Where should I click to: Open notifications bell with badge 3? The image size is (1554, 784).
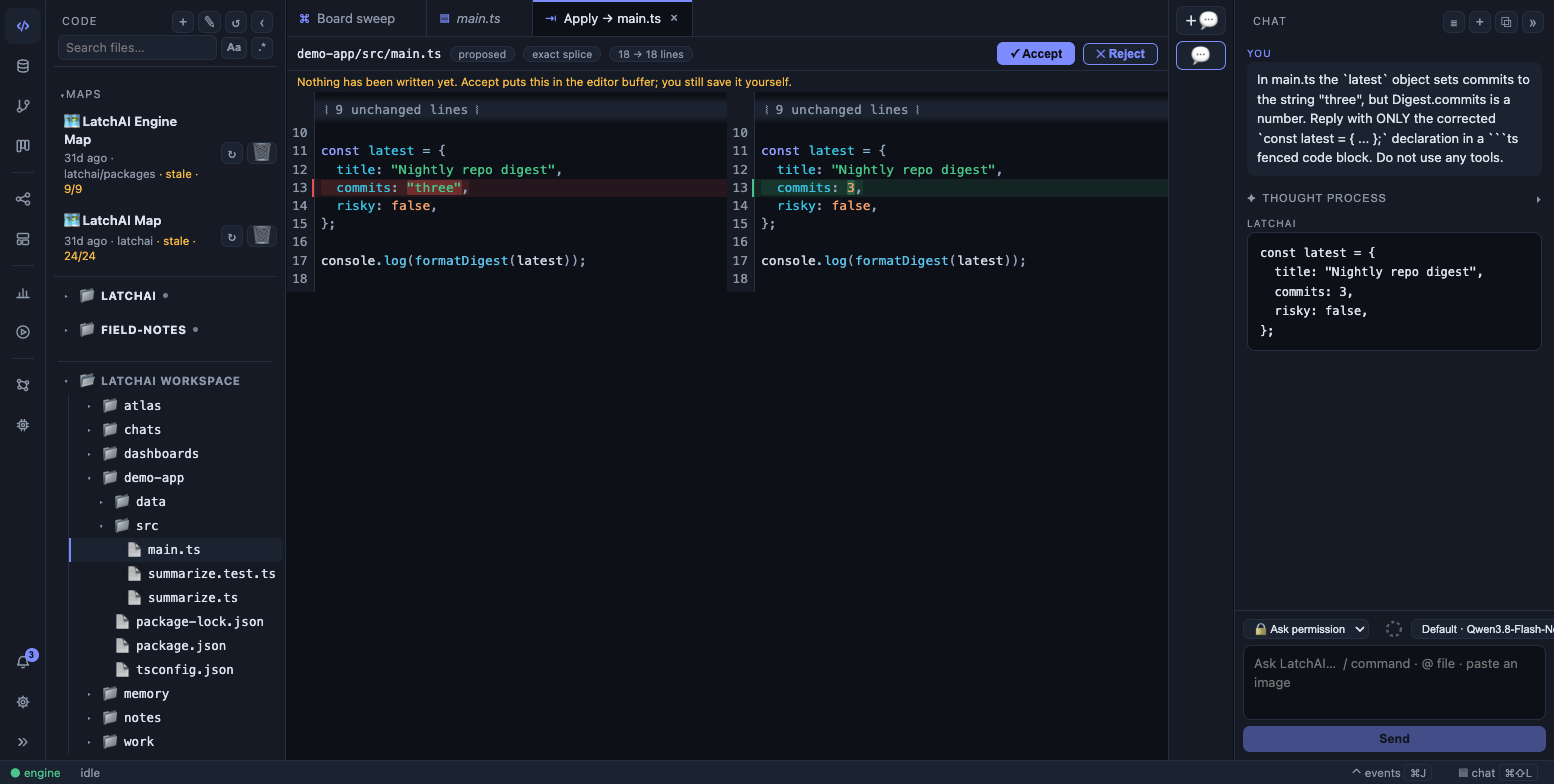[x=23, y=662]
